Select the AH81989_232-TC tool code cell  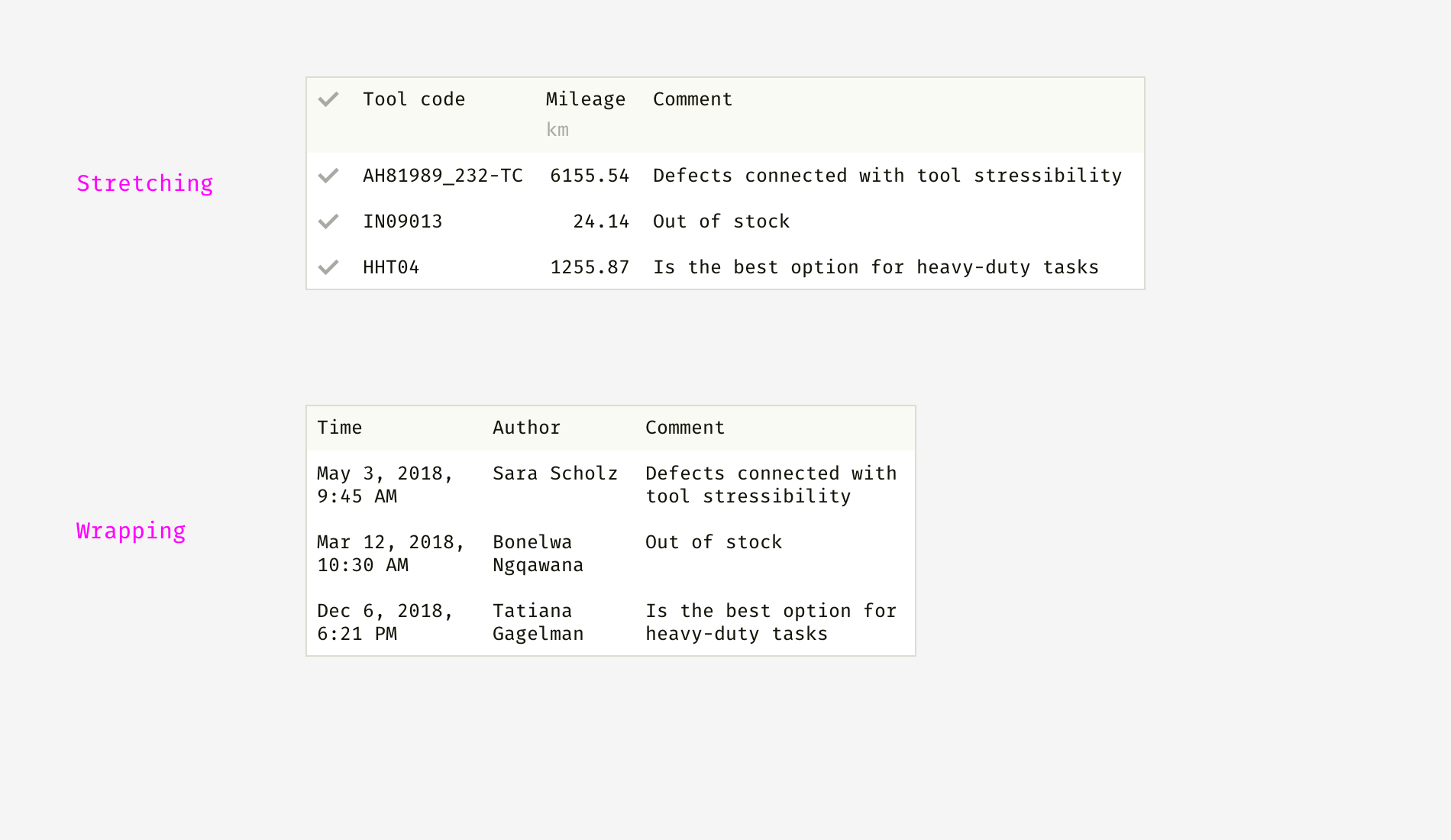coord(443,176)
